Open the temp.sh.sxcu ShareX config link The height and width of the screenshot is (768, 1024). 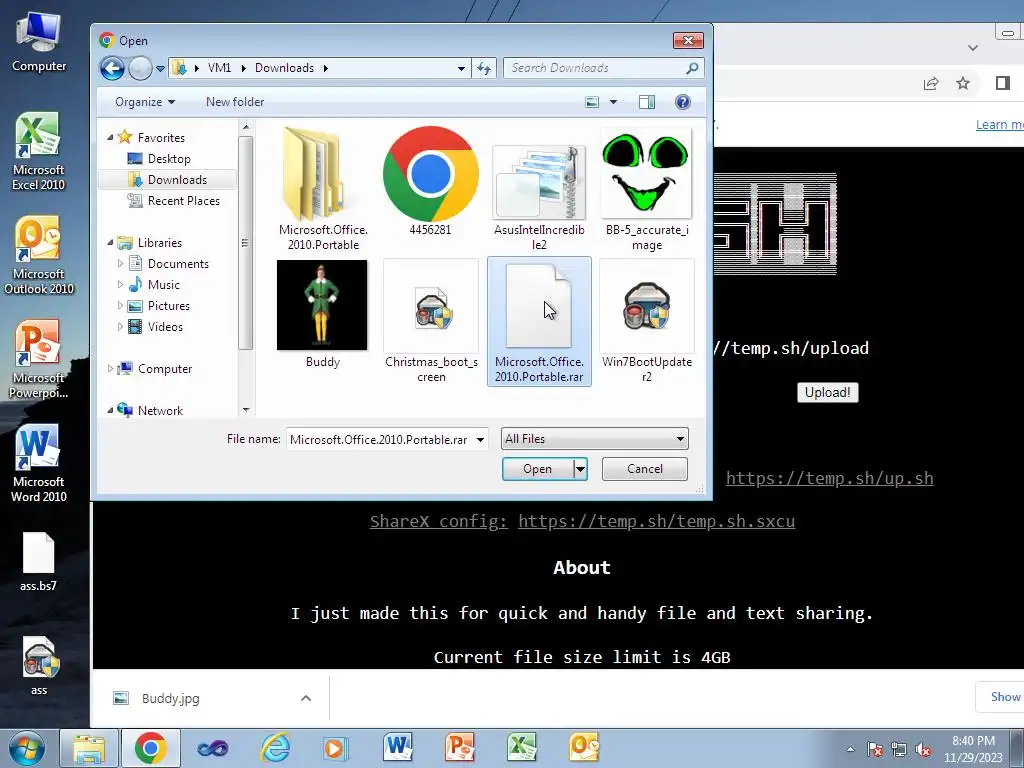(656, 521)
